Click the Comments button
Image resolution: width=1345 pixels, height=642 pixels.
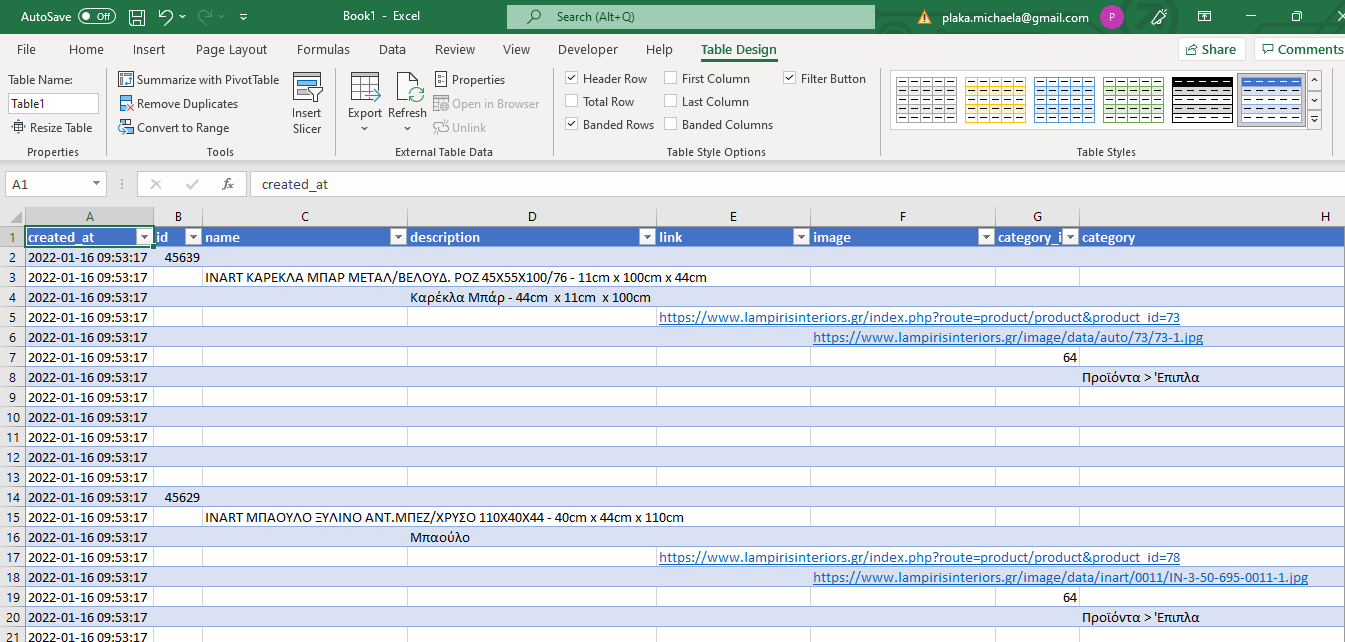coord(1300,50)
